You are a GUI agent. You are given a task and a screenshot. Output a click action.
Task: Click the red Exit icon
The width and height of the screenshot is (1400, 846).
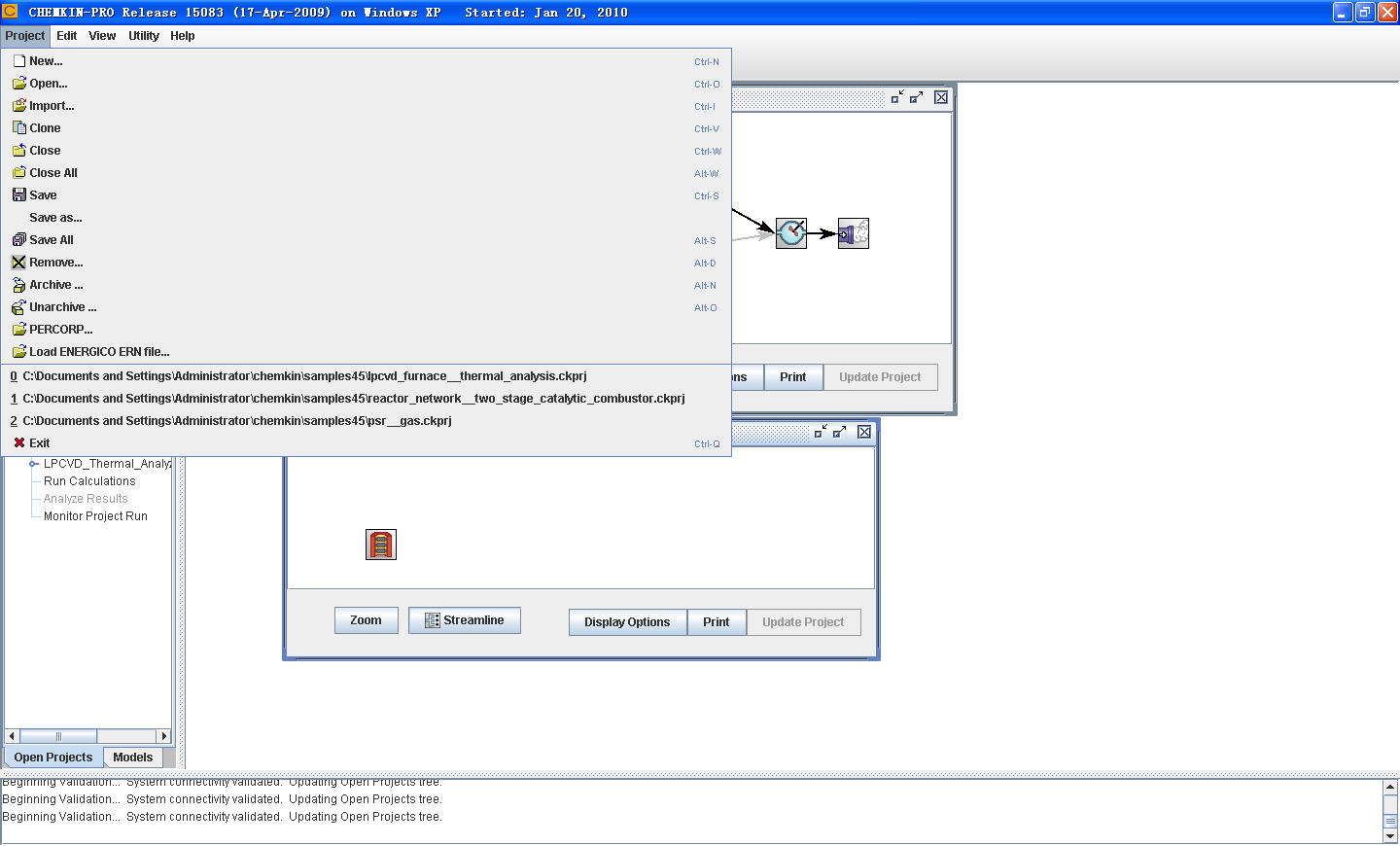(19, 442)
